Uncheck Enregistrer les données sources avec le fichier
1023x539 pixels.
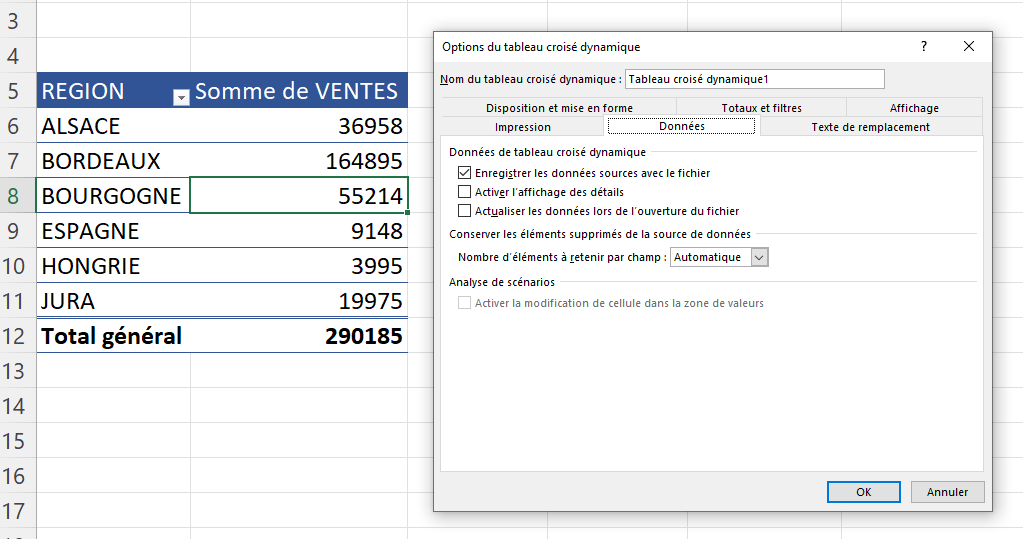[464, 173]
